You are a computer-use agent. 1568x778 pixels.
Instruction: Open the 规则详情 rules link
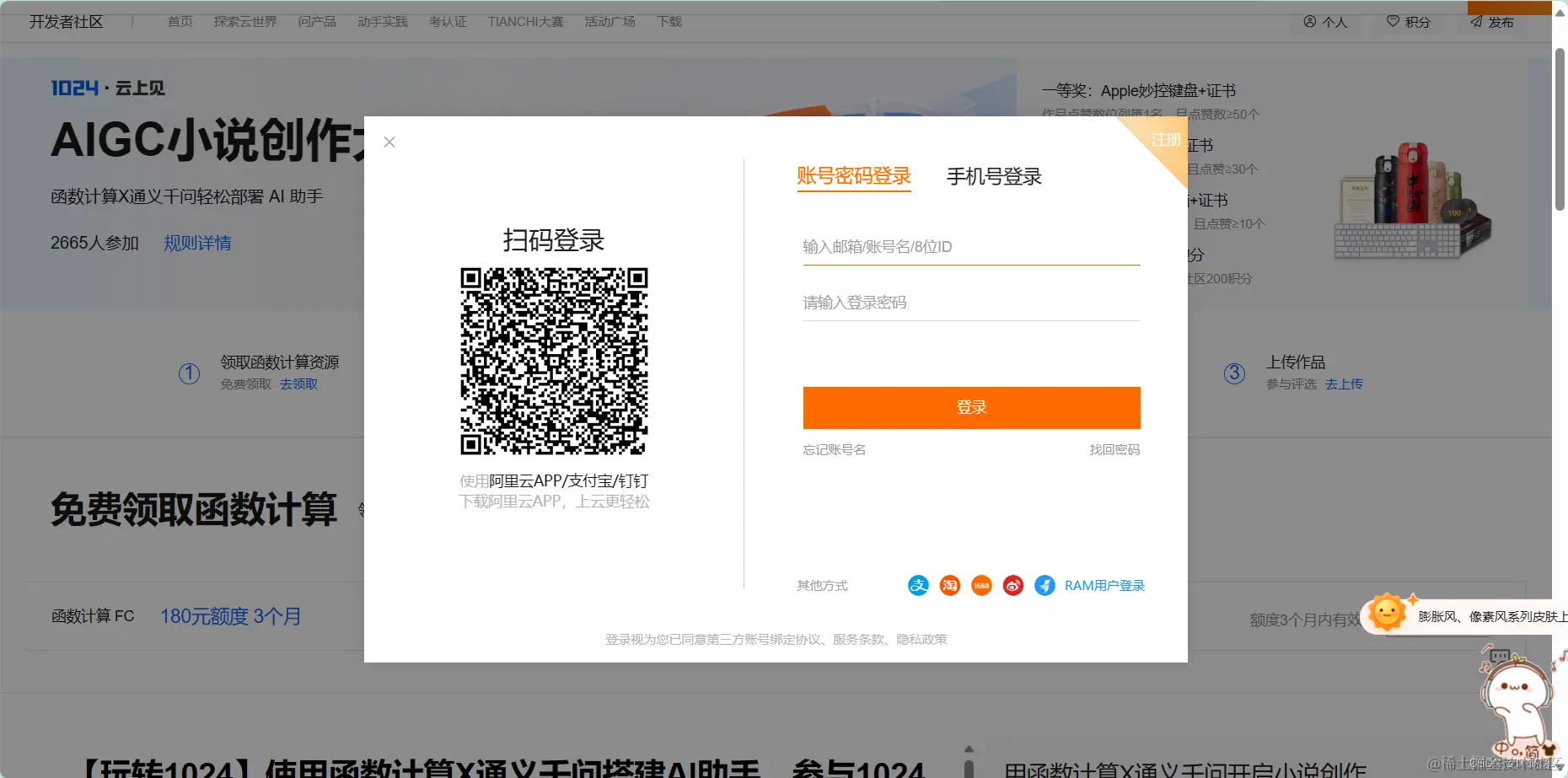pos(196,243)
